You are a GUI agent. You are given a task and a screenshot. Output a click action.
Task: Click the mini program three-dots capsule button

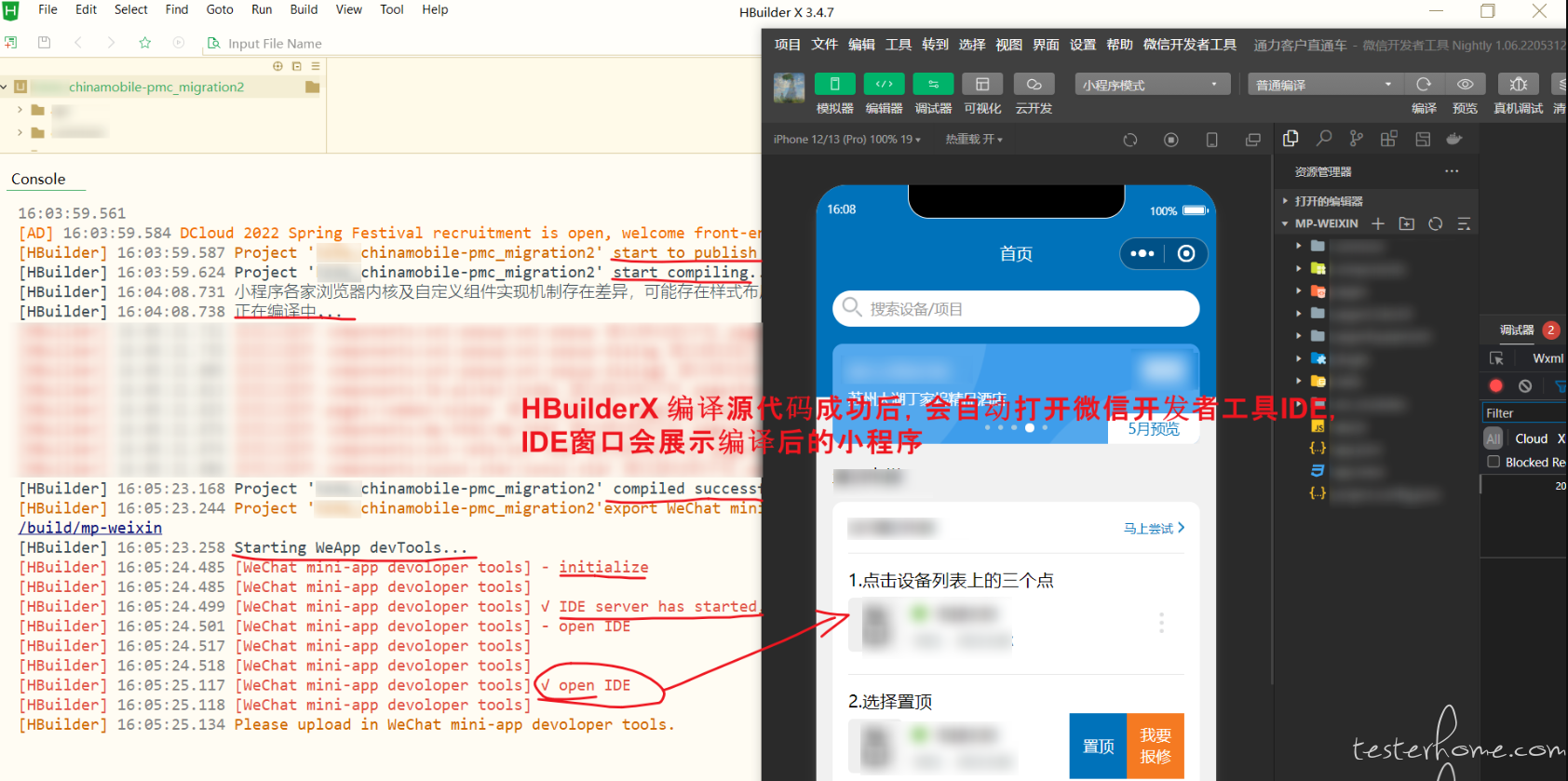pos(1142,253)
